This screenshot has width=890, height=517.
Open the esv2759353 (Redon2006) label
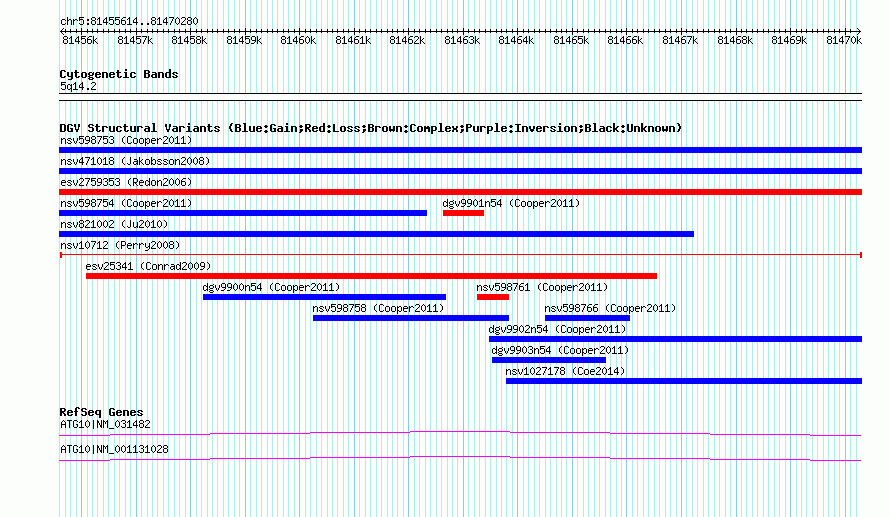pyautogui.click(x=126, y=182)
